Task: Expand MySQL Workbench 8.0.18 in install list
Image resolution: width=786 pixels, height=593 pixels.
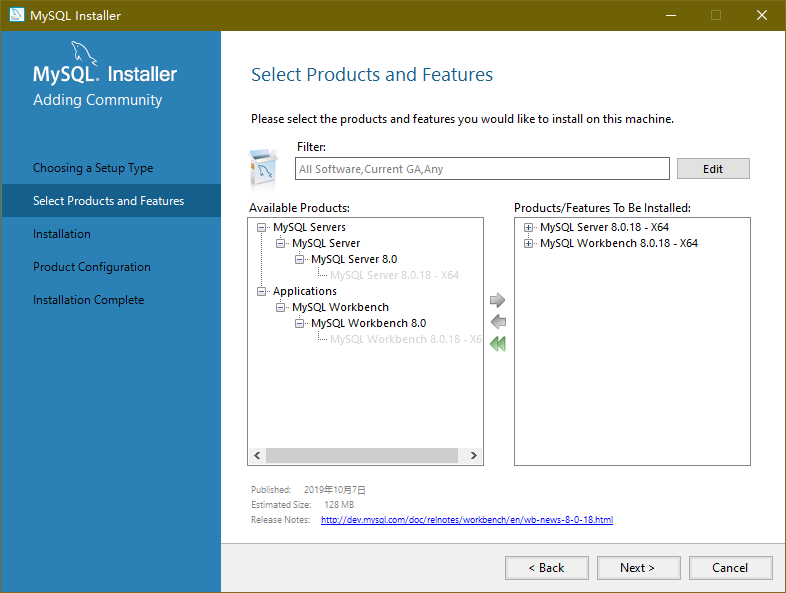Action: 529,243
